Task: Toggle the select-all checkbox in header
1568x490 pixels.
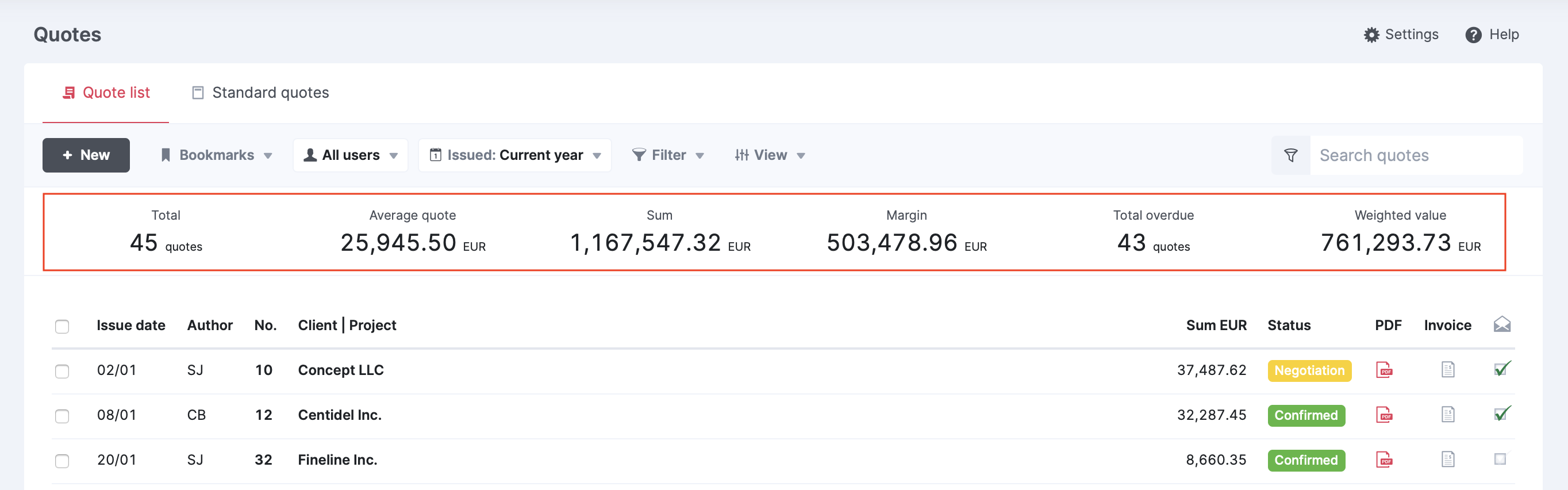Action: (62, 326)
